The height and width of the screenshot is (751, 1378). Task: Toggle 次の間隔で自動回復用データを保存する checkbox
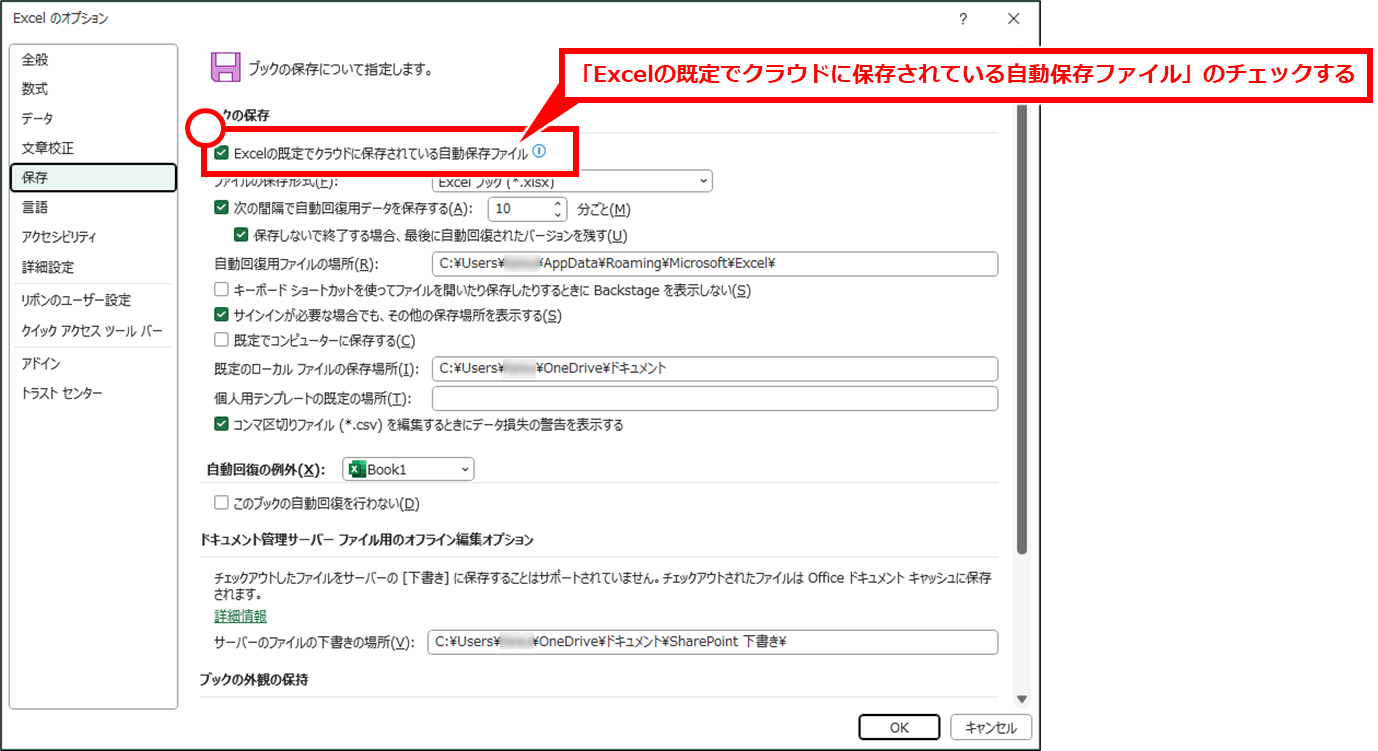coord(222,209)
